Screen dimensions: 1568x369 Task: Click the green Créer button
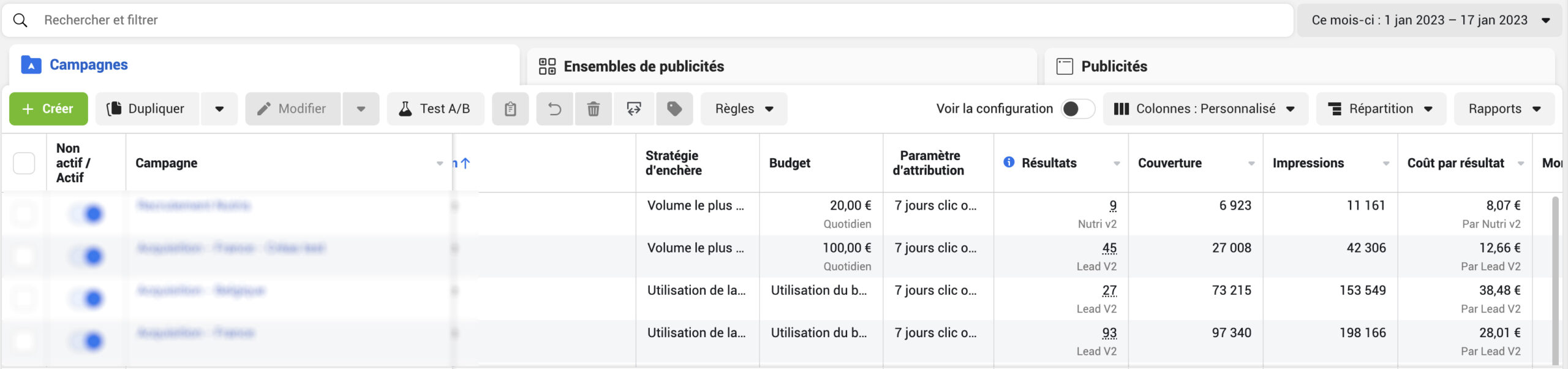[48, 109]
